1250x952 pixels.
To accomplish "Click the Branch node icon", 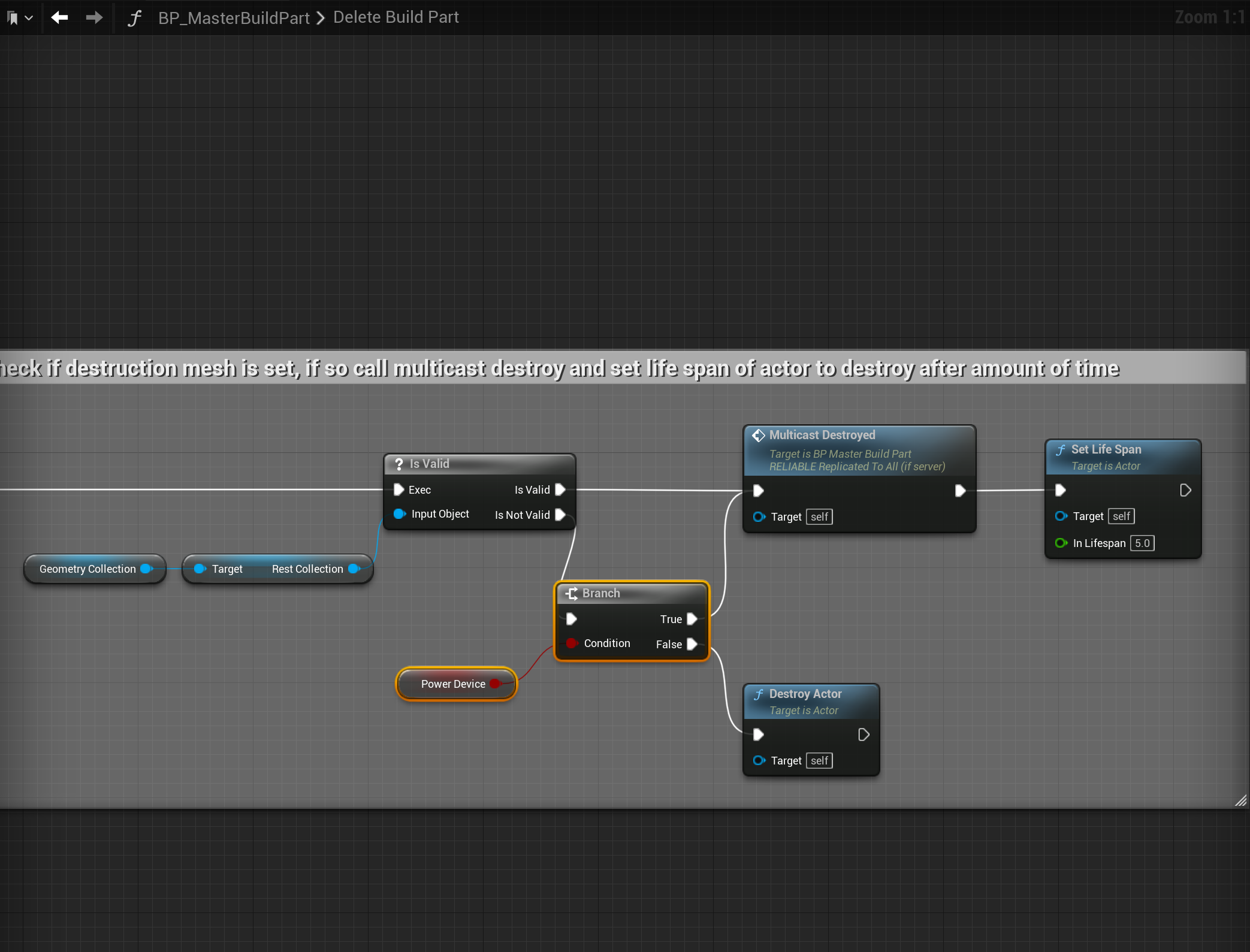I will pyautogui.click(x=572, y=593).
